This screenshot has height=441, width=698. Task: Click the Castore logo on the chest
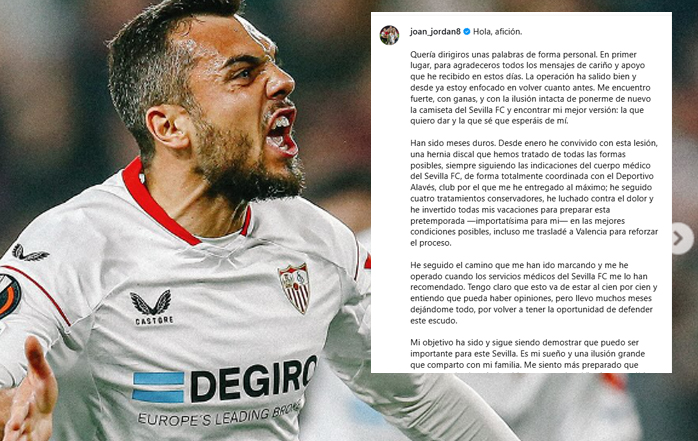[153, 307]
